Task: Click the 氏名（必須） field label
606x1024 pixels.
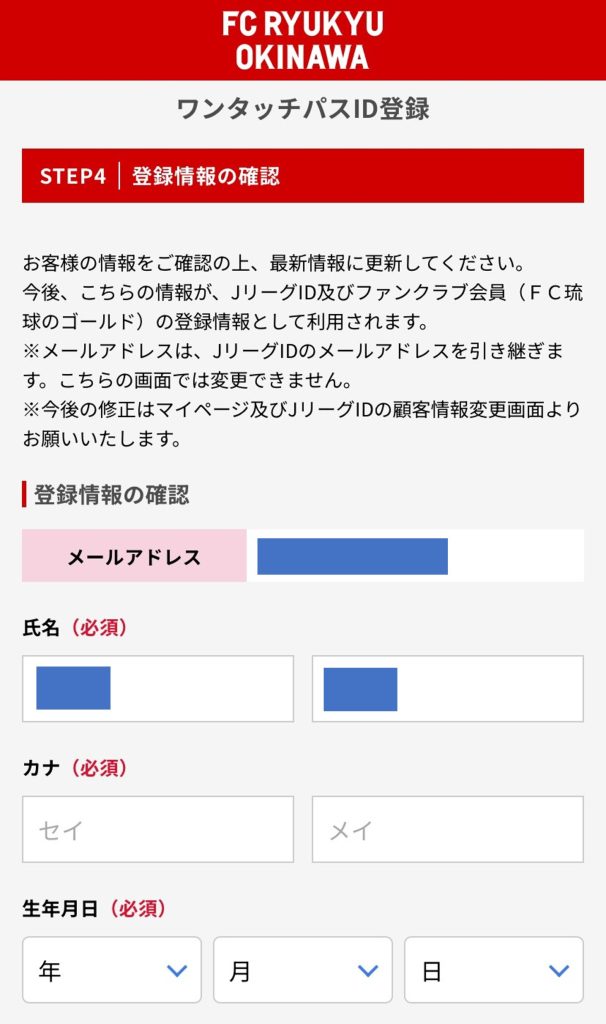Action: coord(75,628)
